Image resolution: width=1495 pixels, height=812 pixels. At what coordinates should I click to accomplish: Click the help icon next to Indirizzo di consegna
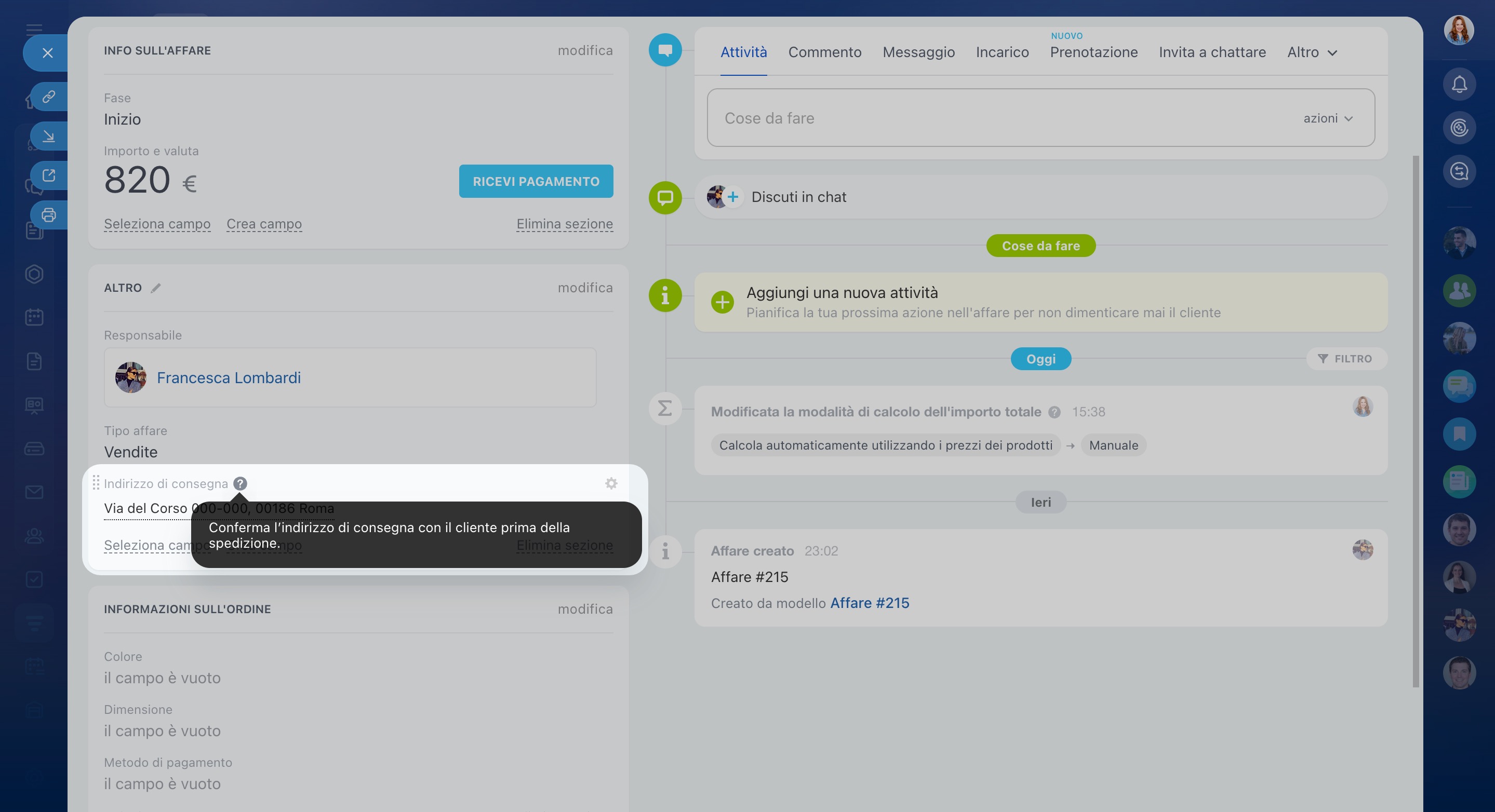(241, 484)
